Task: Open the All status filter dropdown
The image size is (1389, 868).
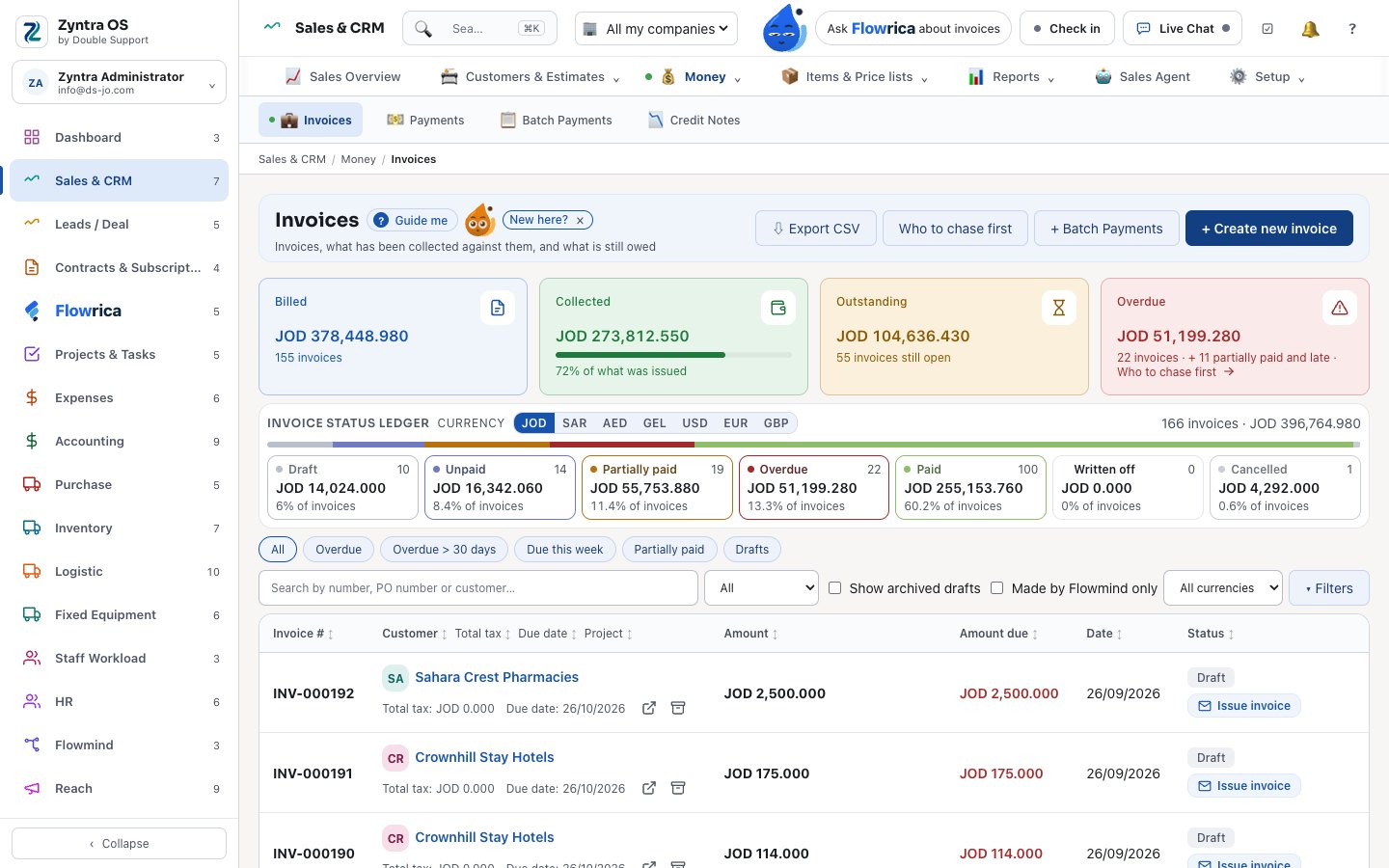Action: [762, 587]
